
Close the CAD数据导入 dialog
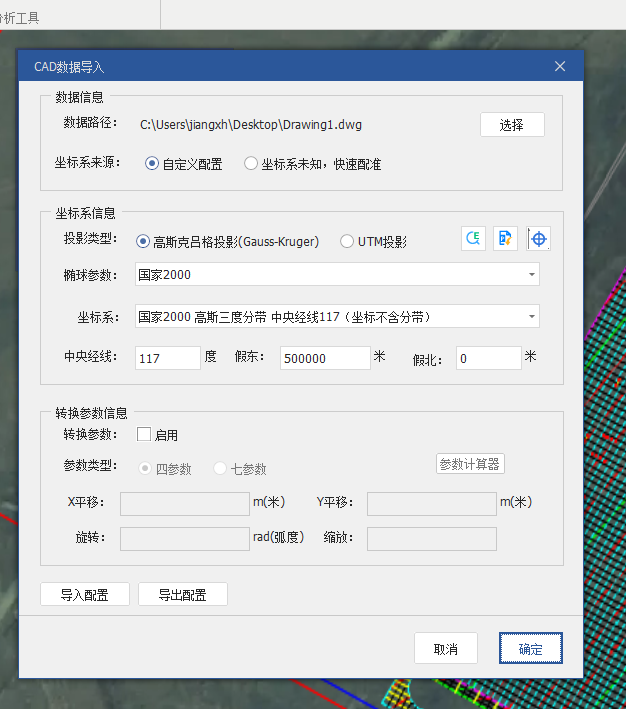[560, 67]
